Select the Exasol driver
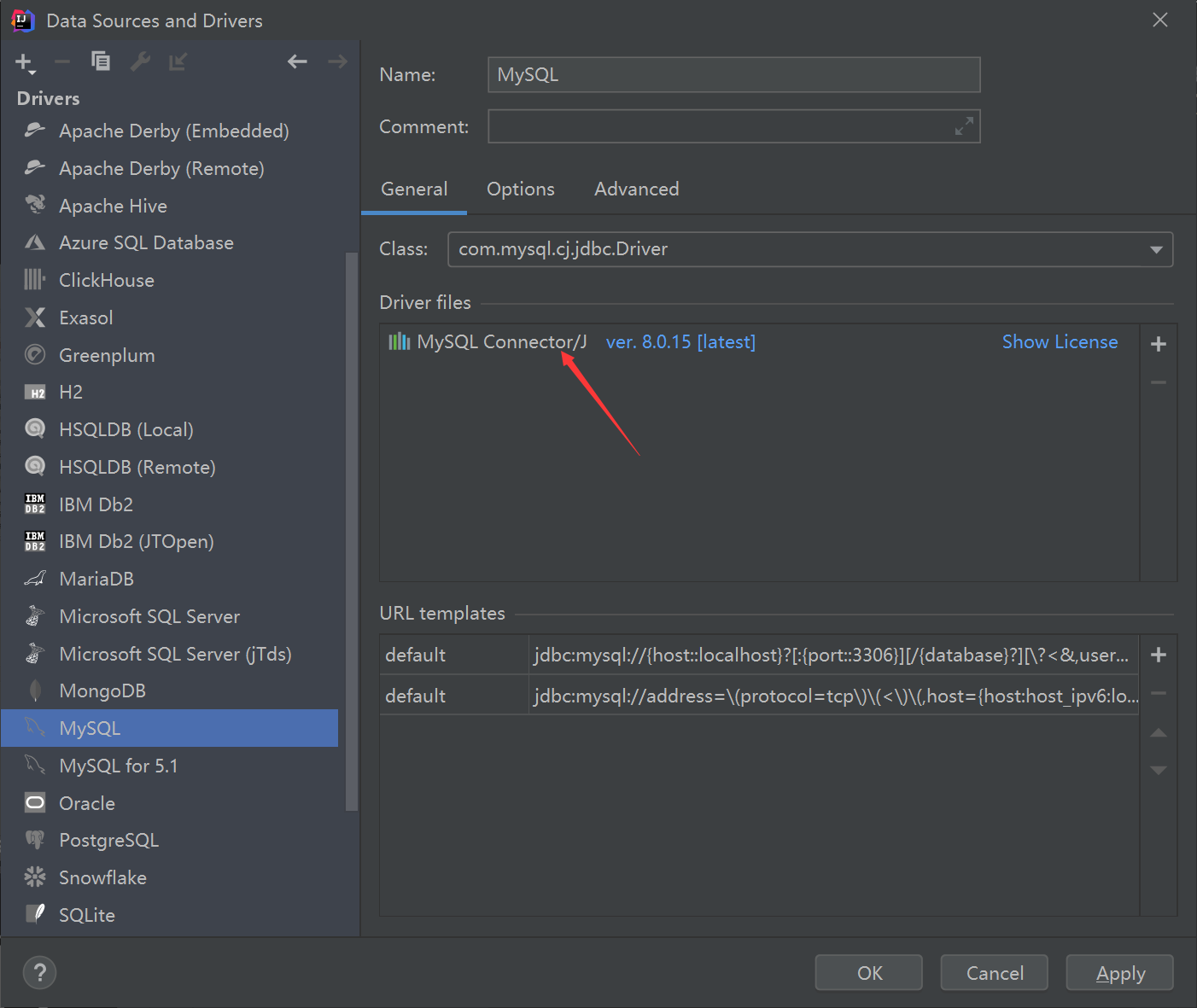Screen dimensions: 1197x1008 (x=169, y=318)
